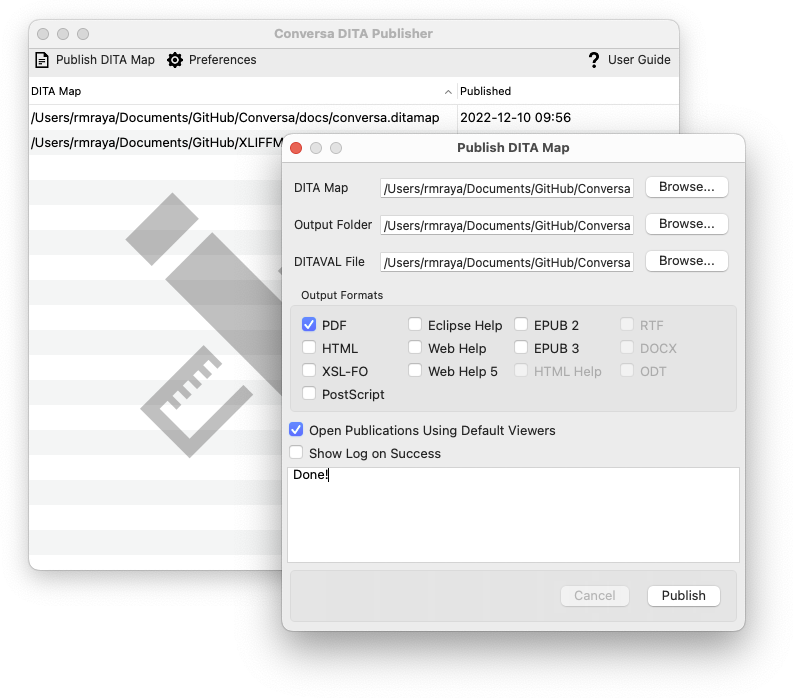Viewport: 793px width, 698px height.
Task: Open the Preferences toolbar label
Action: 223,60
